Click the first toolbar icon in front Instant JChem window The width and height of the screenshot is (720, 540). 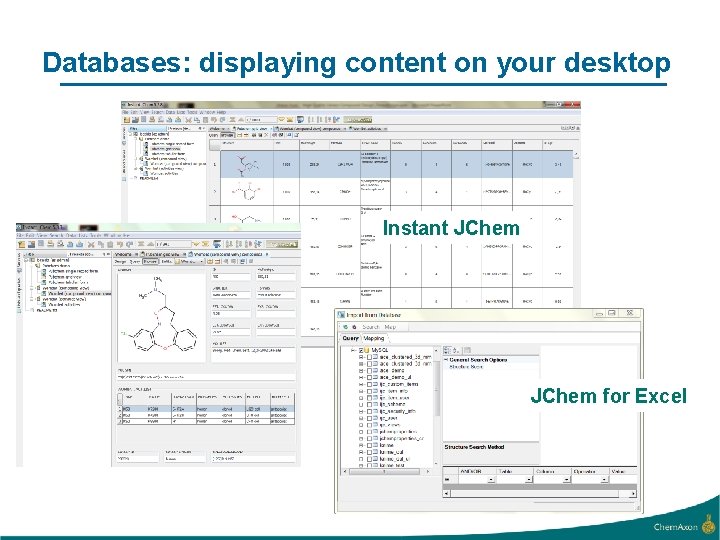pos(22,244)
